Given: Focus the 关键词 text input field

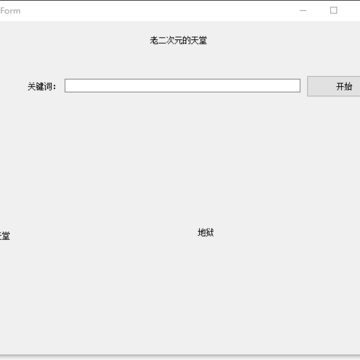Looking at the screenshot, I should pyautogui.click(x=182, y=86).
